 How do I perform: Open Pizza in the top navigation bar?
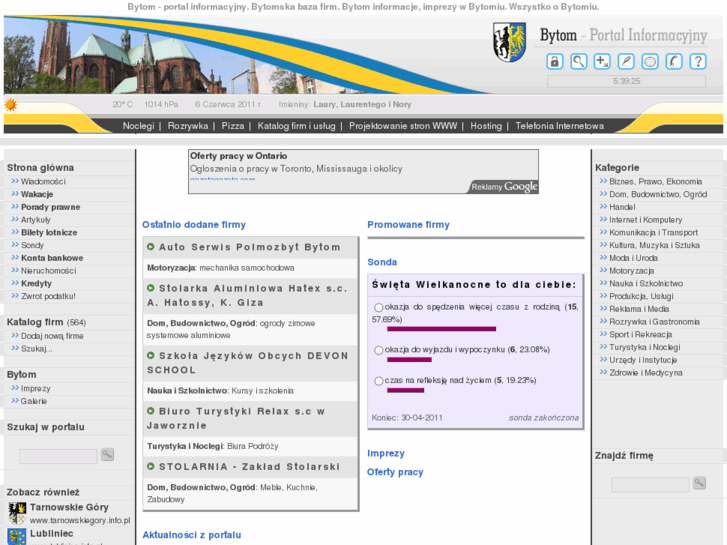(233, 126)
